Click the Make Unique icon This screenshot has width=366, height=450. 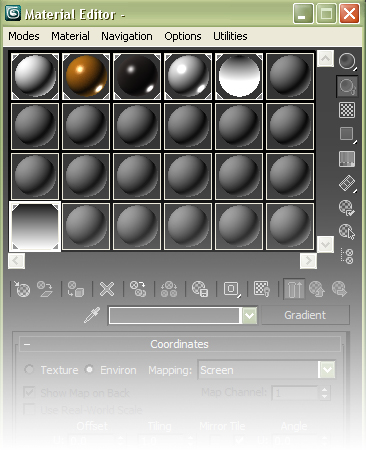(x=169, y=289)
